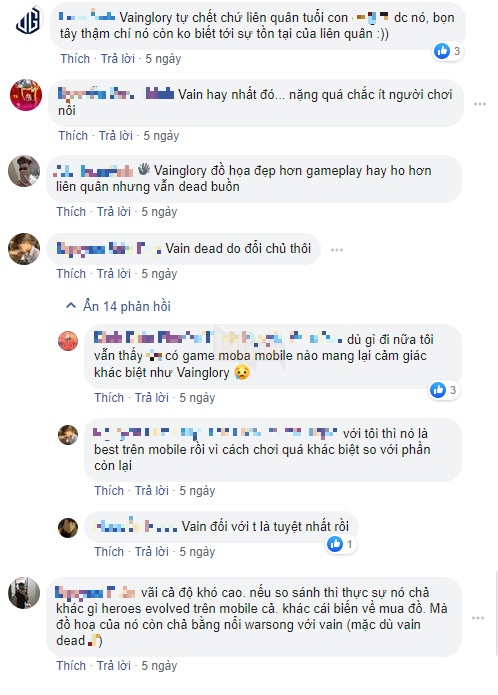Click the page scrollbar on right edge
498x695 pixels.
tap(496, 614)
